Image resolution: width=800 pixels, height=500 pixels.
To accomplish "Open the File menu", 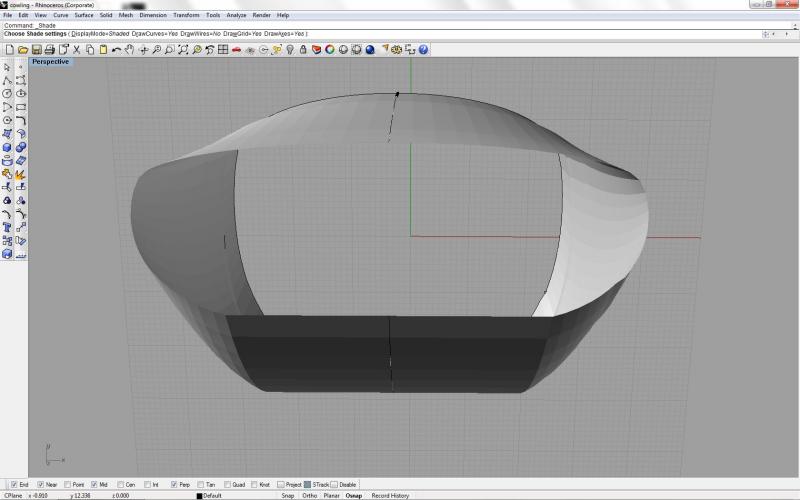I will [x=8, y=15].
